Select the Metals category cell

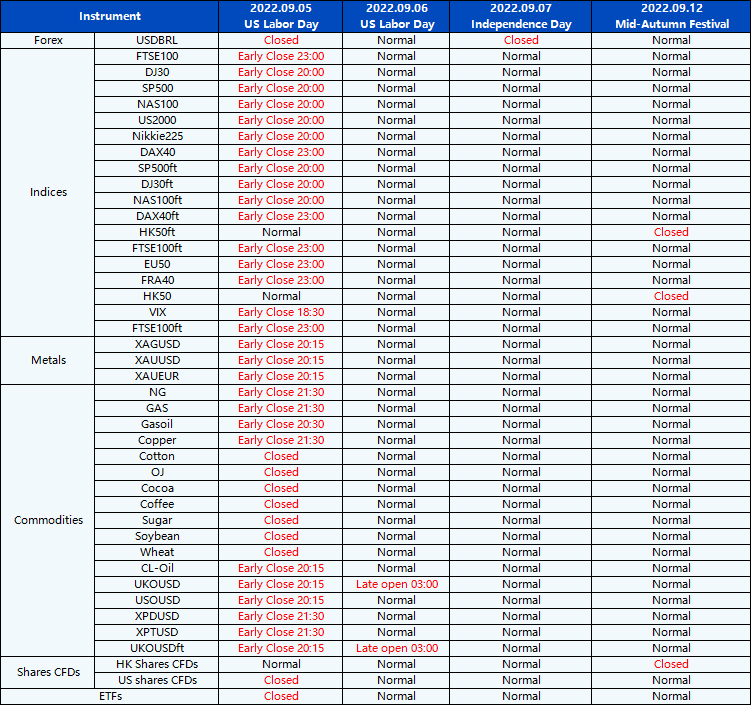coord(48,360)
